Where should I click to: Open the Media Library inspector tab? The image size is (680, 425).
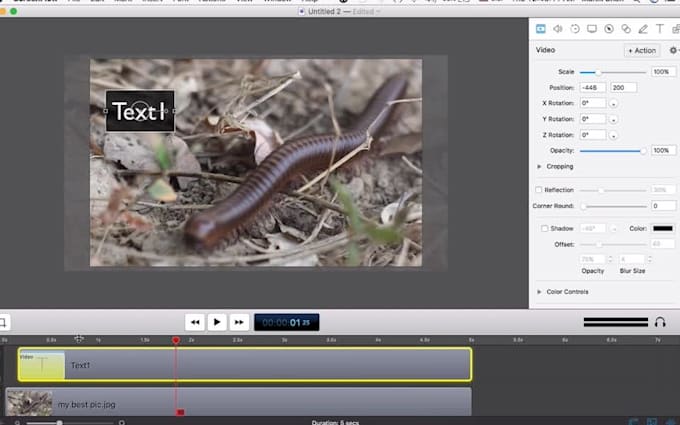click(x=676, y=29)
